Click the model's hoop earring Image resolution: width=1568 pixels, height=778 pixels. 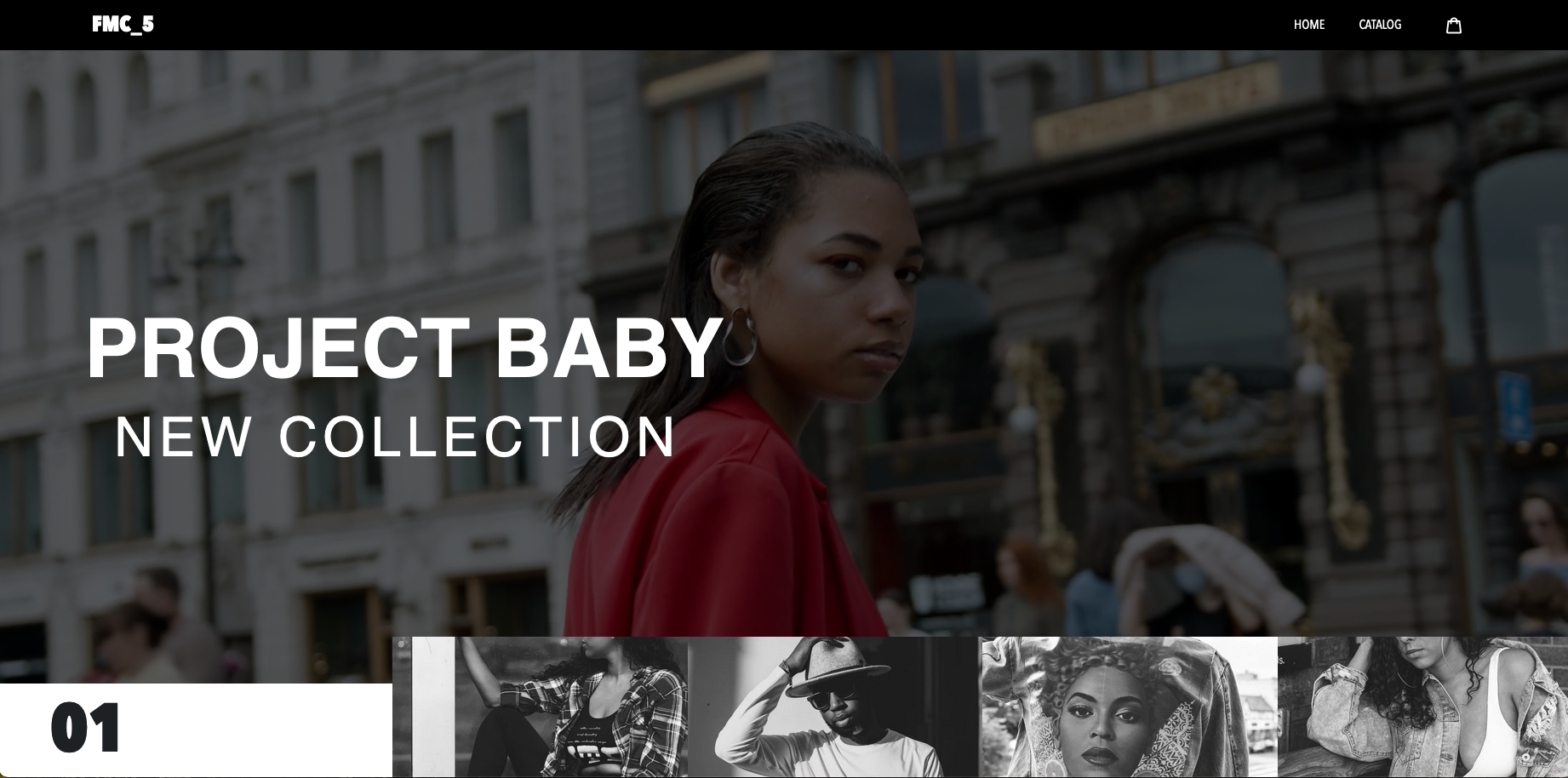click(x=739, y=336)
